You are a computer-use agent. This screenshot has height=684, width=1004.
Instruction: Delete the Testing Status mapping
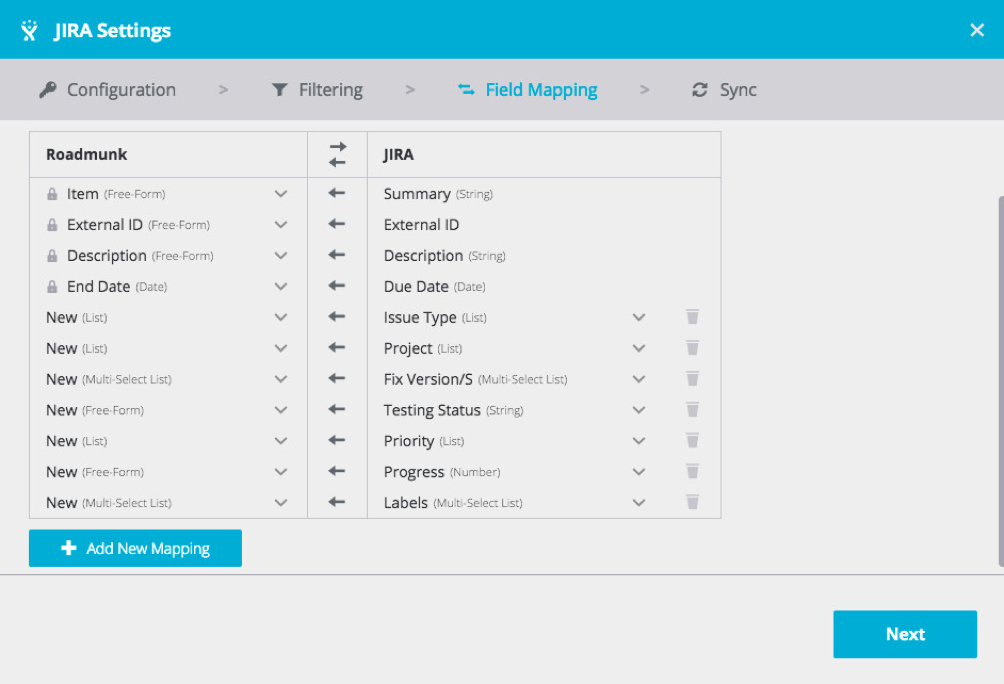click(x=692, y=410)
